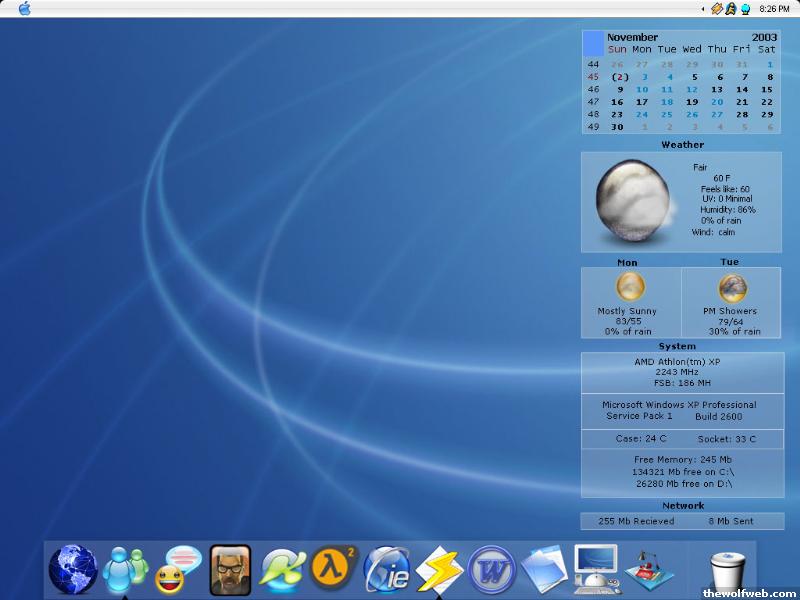This screenshot has height=600, width=800.
Task: Click the Apple logo menu at top left
Action: click(25, 9)
